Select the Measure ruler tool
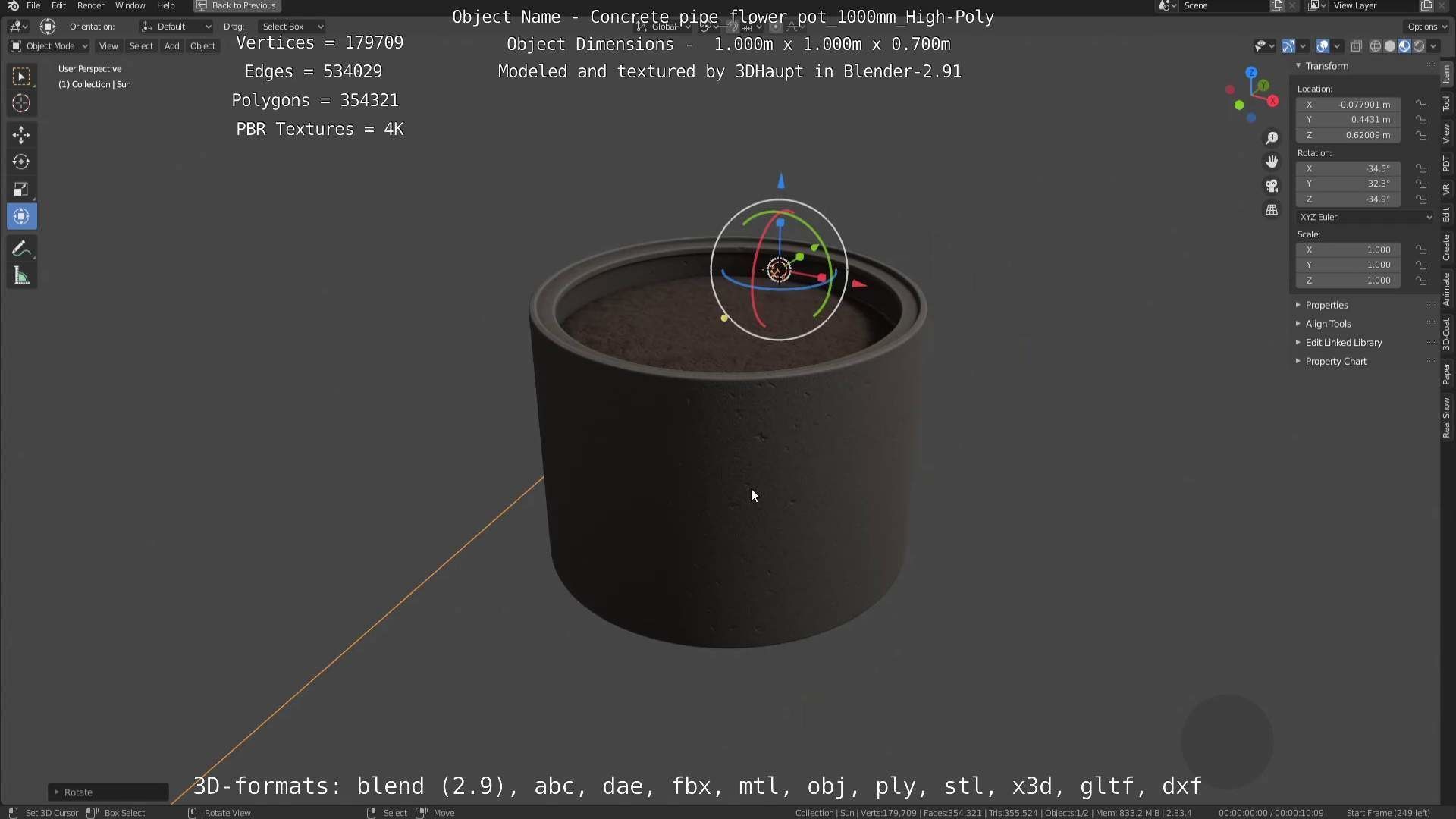Viewport: 1456px width, 819px height. (x=21, y=276)
